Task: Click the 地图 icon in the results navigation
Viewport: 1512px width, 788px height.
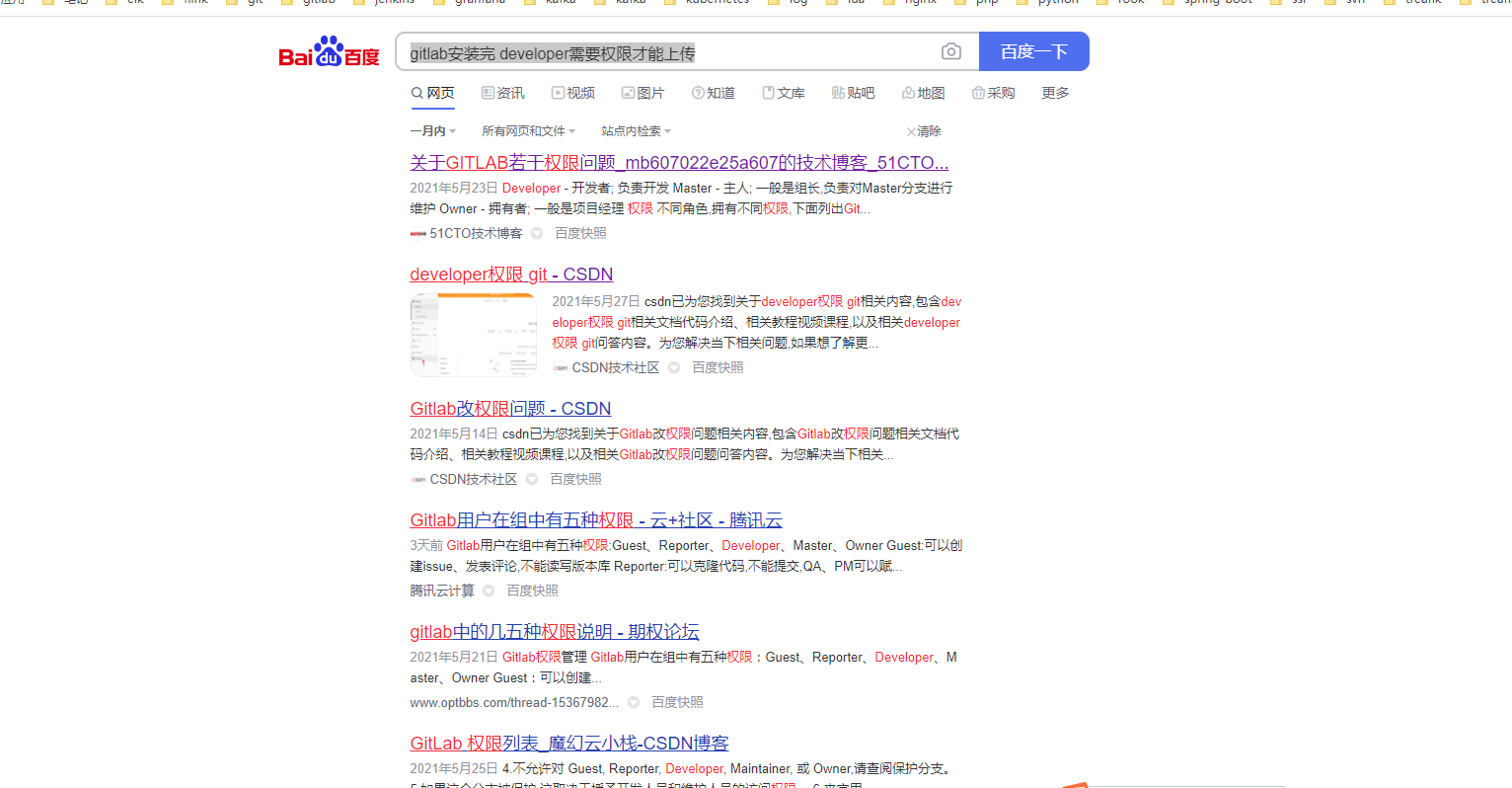Action: click(909, 92)
